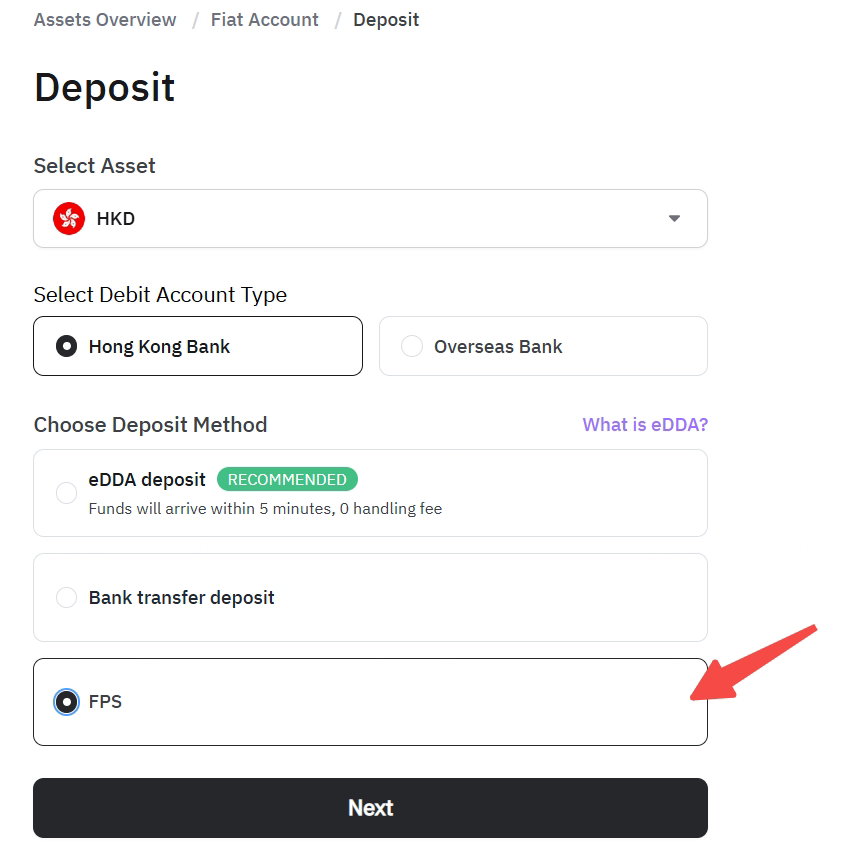This screenshot has width=848, height=860.
Task: Click the Overseas Bank label text
Action: (498, 347)
